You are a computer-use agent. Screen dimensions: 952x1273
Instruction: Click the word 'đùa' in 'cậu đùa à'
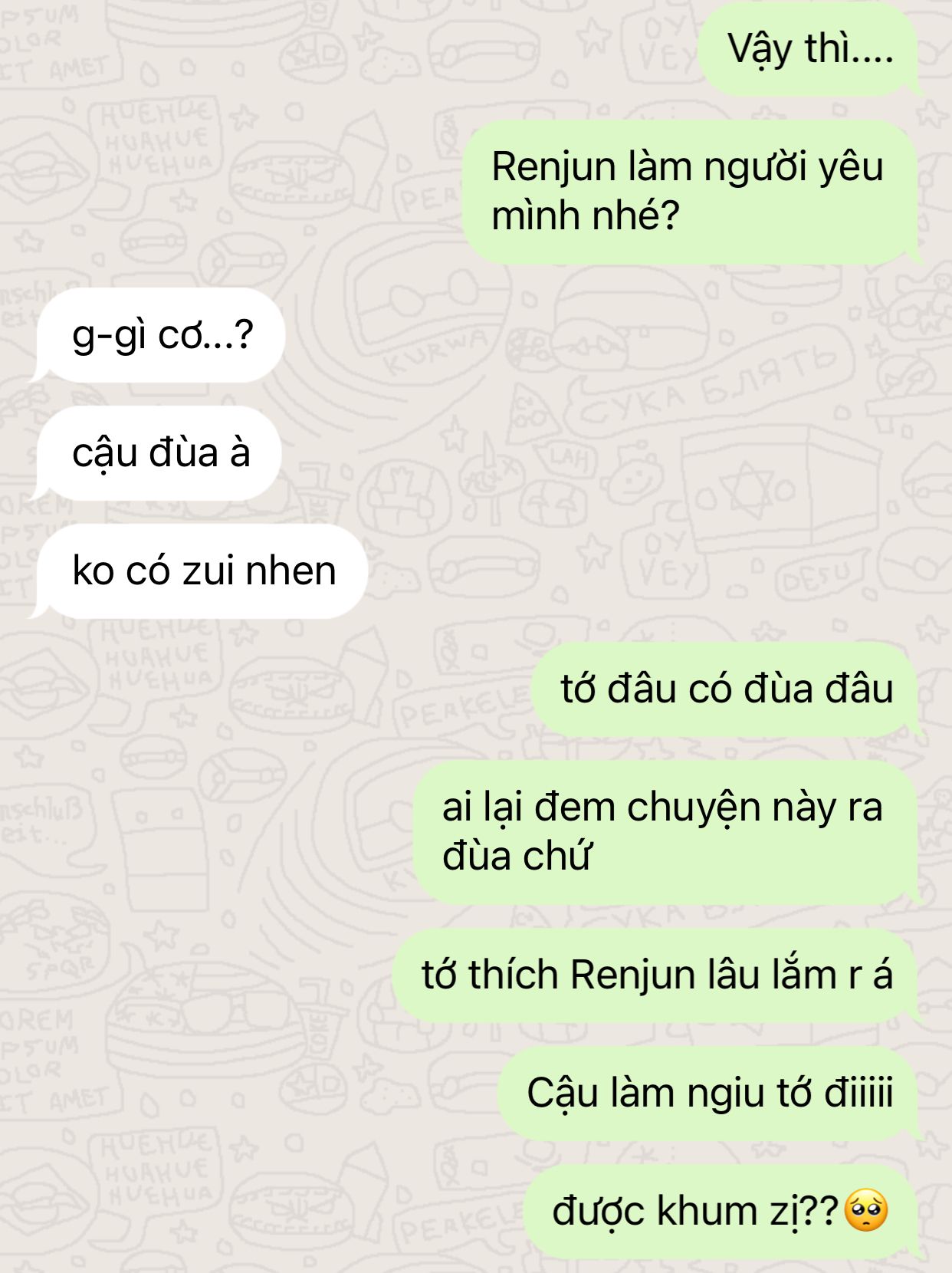click(183, 453)
